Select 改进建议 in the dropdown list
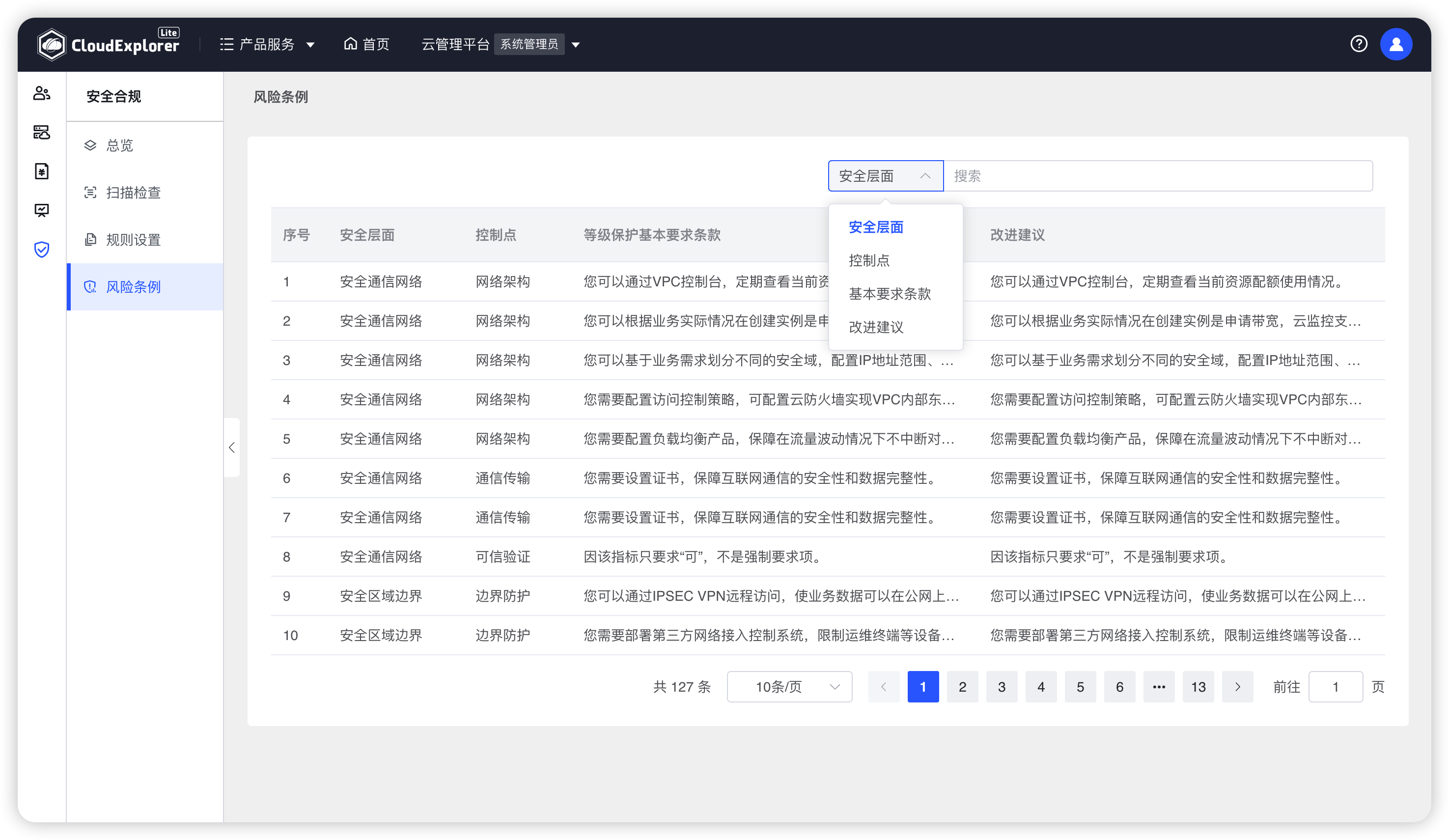The image size is (1449, 840). (x=895, y=327)
